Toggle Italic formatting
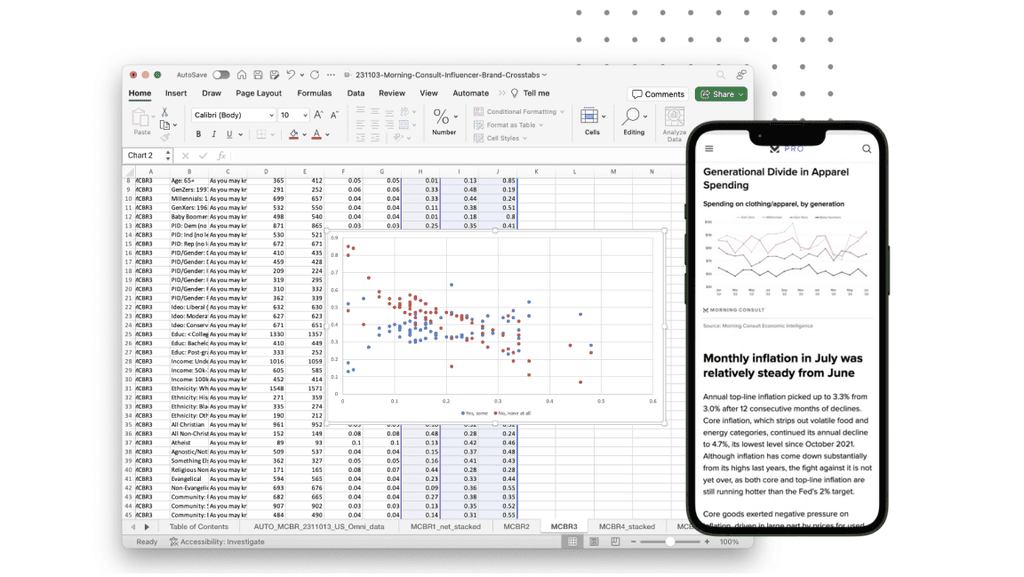Viewport: 1024px width, 577px height. click(x=213, y=135)
